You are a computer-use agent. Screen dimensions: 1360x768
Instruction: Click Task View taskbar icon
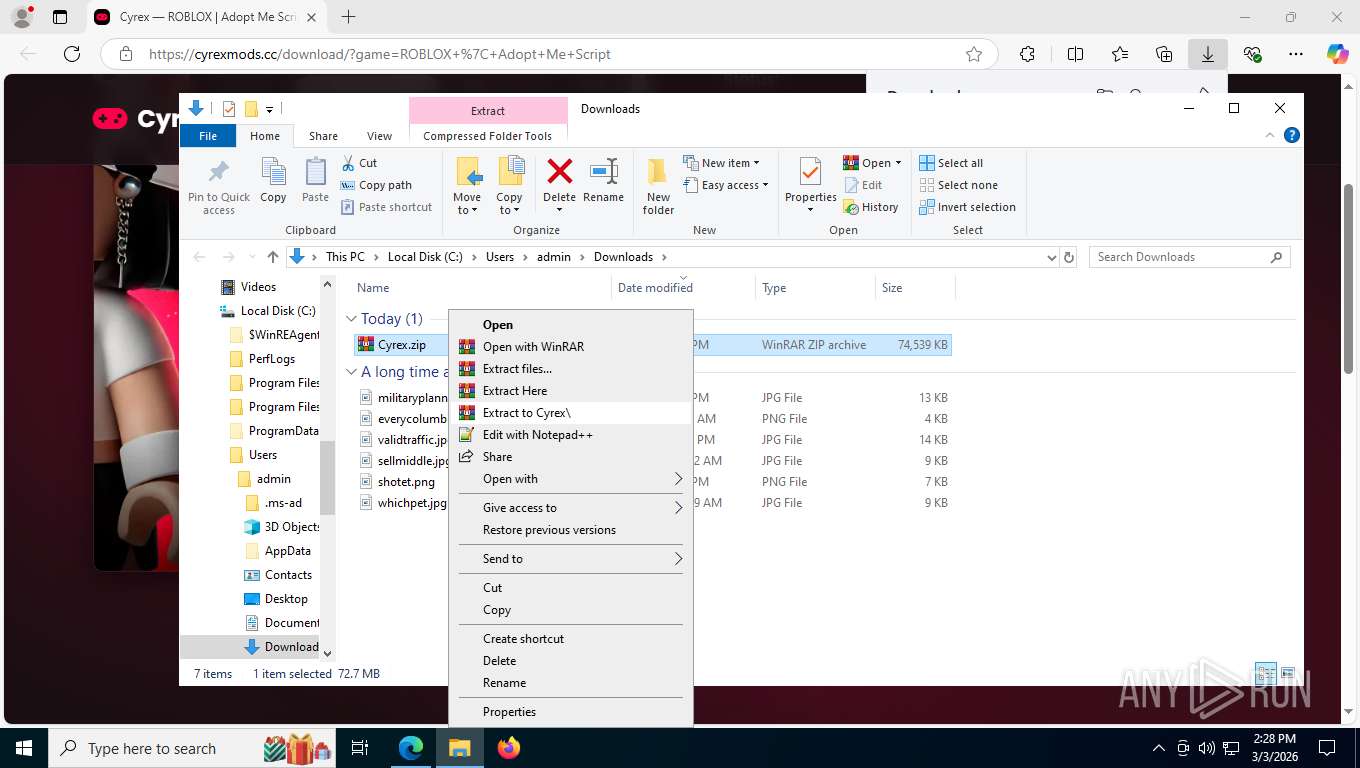(x=360, y=747)
